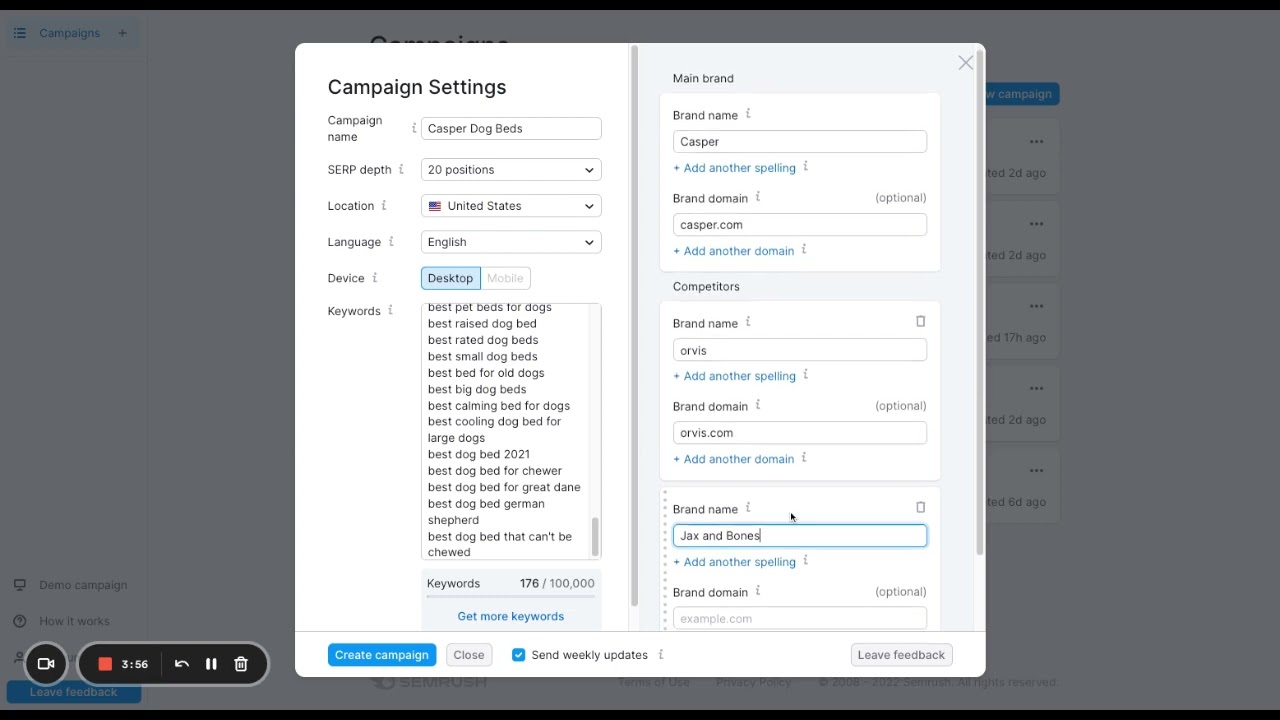The image size is (1280, 720).
Task: Switch device to Mobile
Action: tap(505, 278)
